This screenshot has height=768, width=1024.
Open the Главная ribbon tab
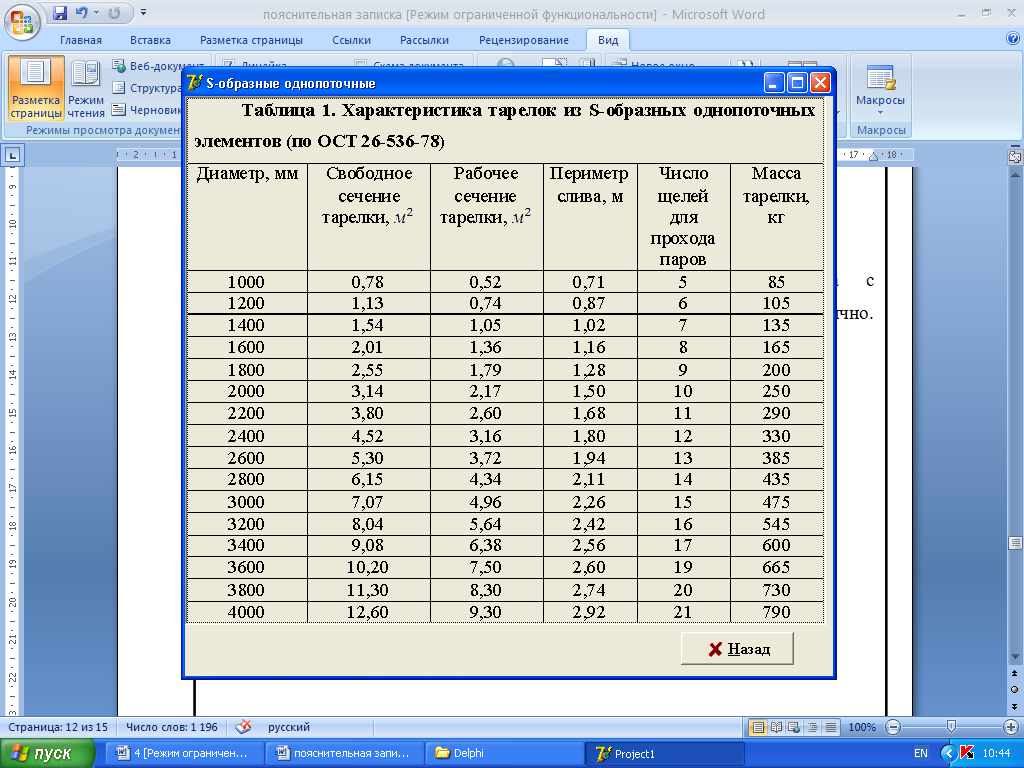(81, 40)
